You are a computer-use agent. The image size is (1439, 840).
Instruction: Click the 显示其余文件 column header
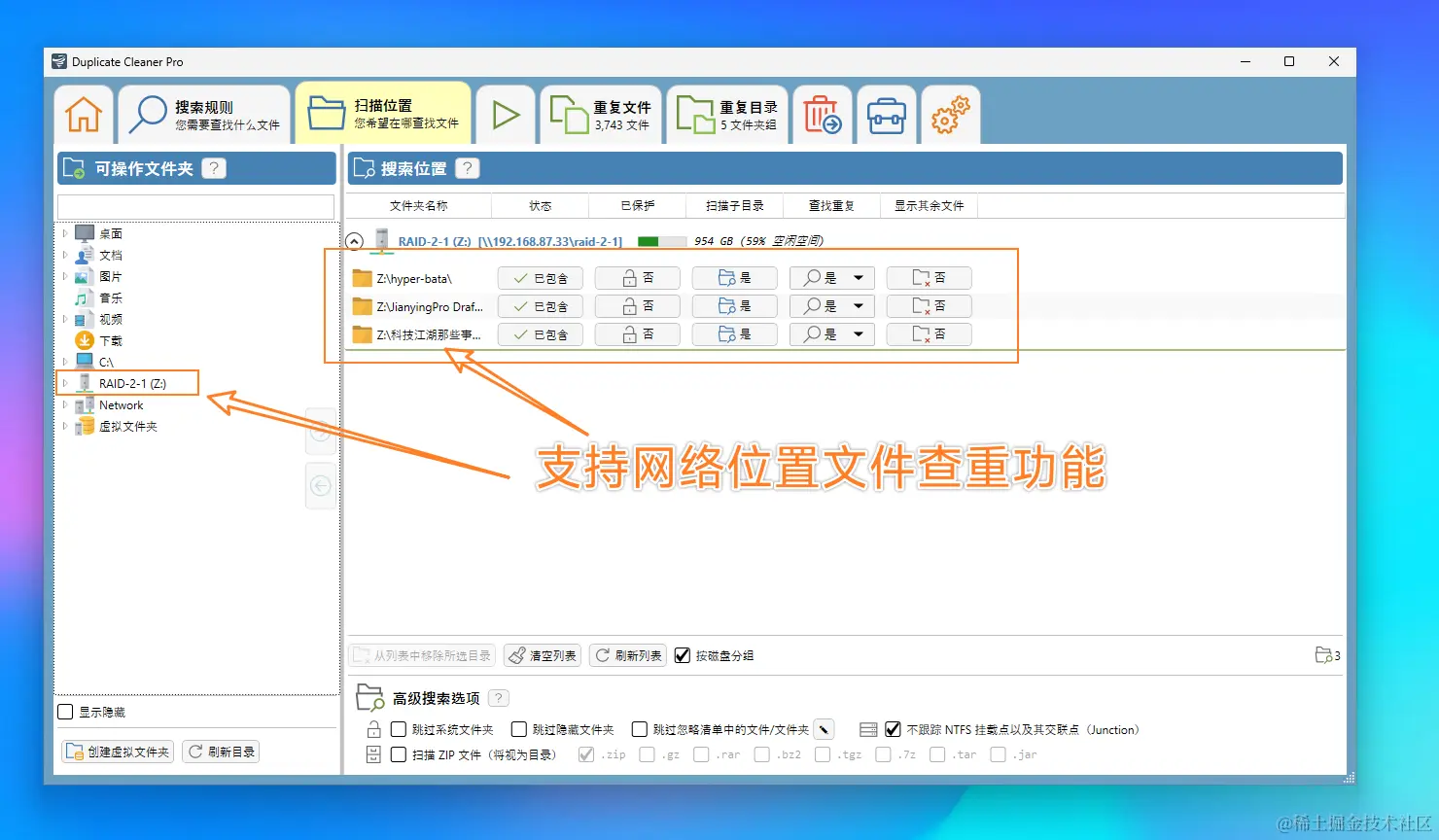(x=929, y=206)
